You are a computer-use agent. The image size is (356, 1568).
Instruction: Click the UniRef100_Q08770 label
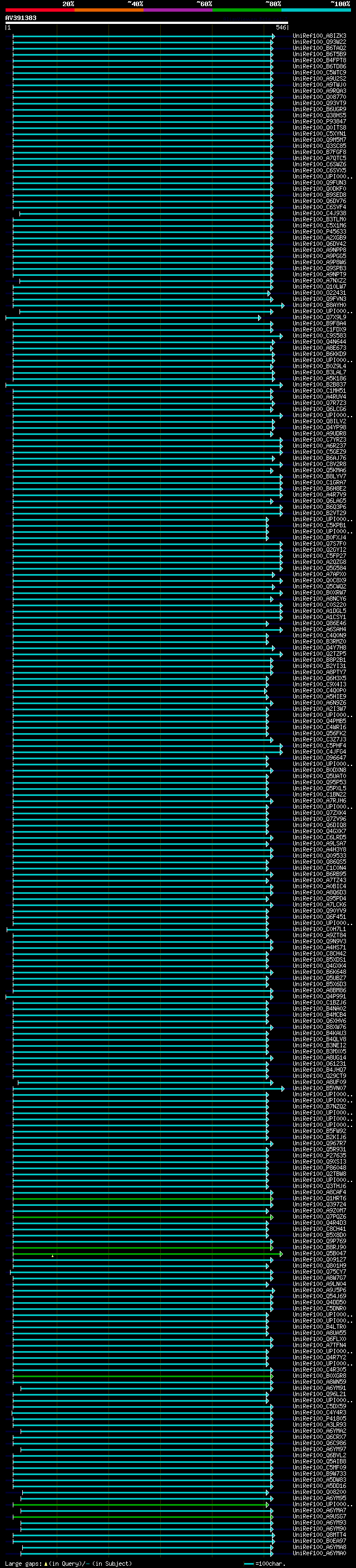point(319,97)
